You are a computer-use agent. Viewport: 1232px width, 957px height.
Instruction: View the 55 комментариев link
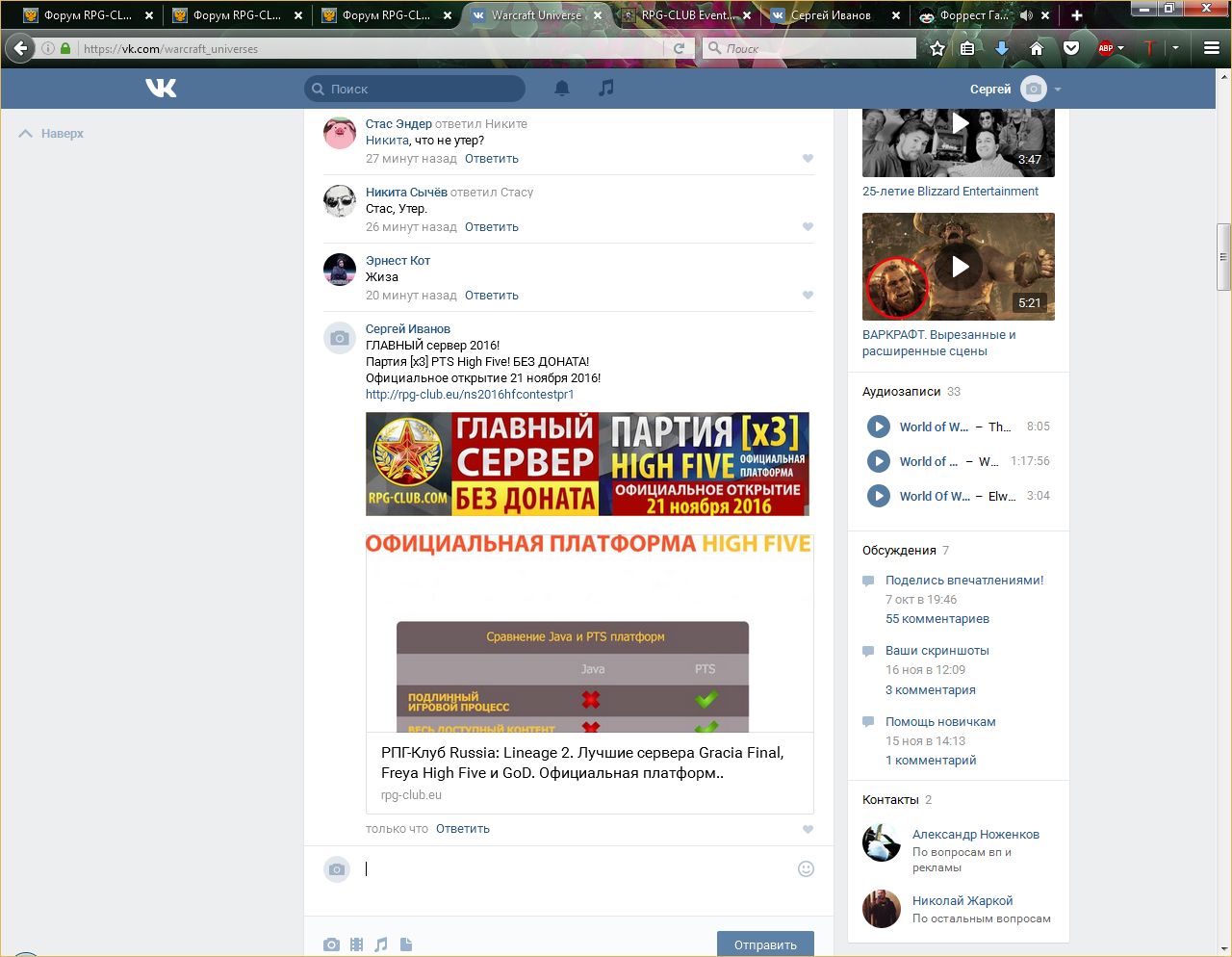[x=937, y=619]
